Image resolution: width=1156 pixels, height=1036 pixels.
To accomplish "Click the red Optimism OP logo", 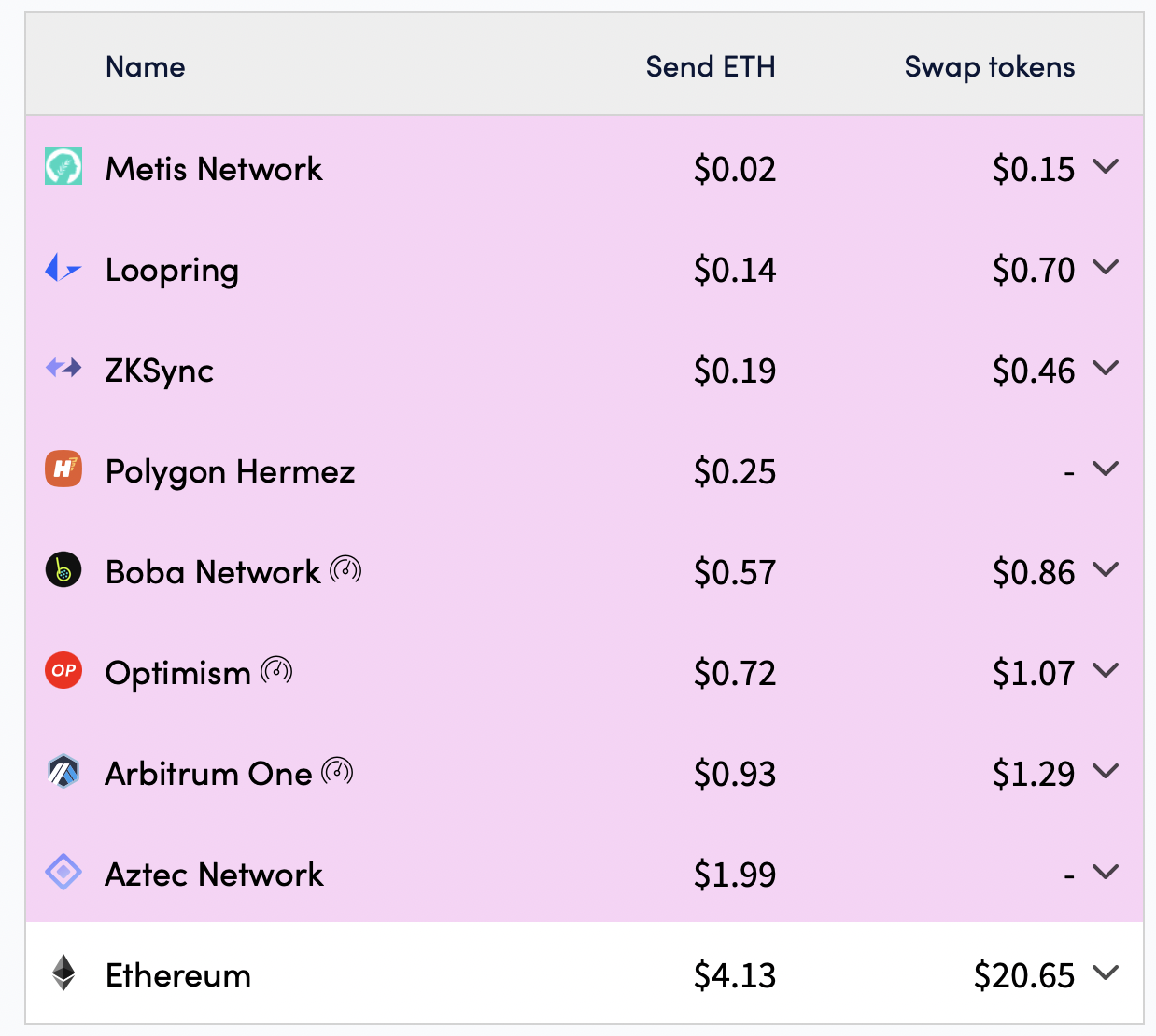I will tap(63, 670).
